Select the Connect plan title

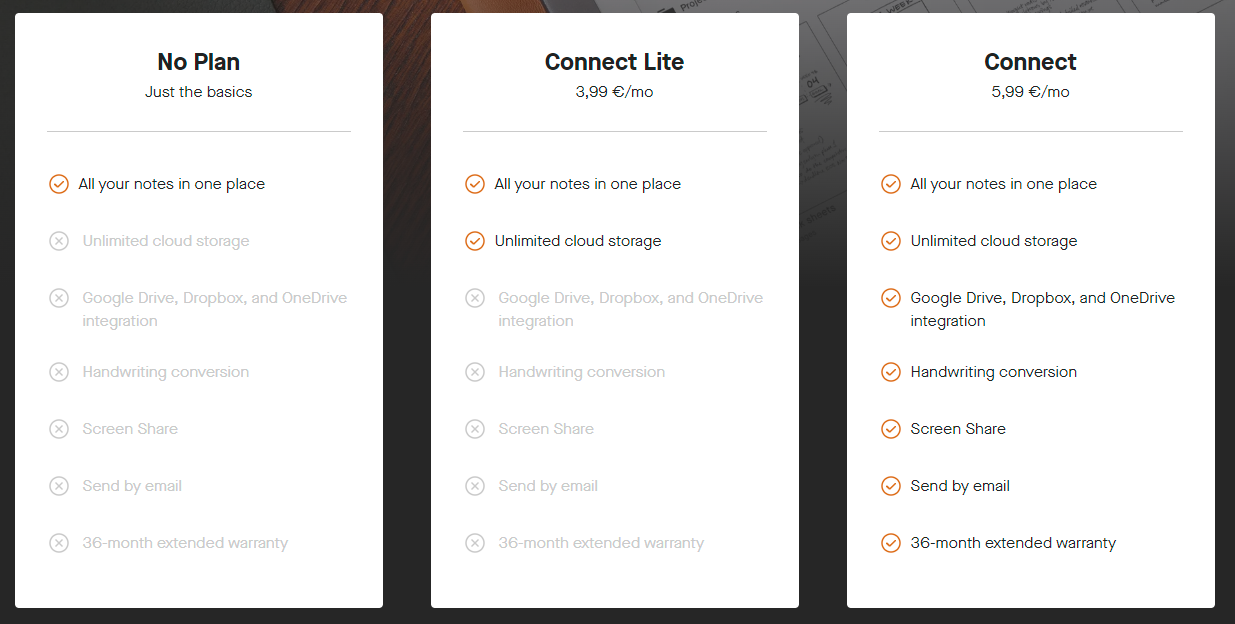(x=1031, y=62)
